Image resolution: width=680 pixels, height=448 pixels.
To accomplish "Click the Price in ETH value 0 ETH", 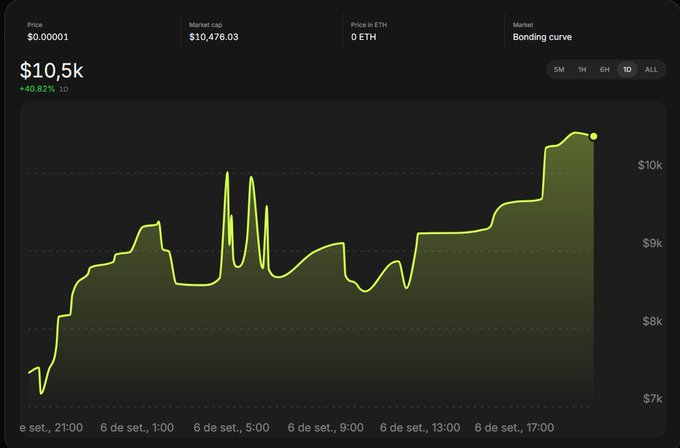I will click(363, 37).
